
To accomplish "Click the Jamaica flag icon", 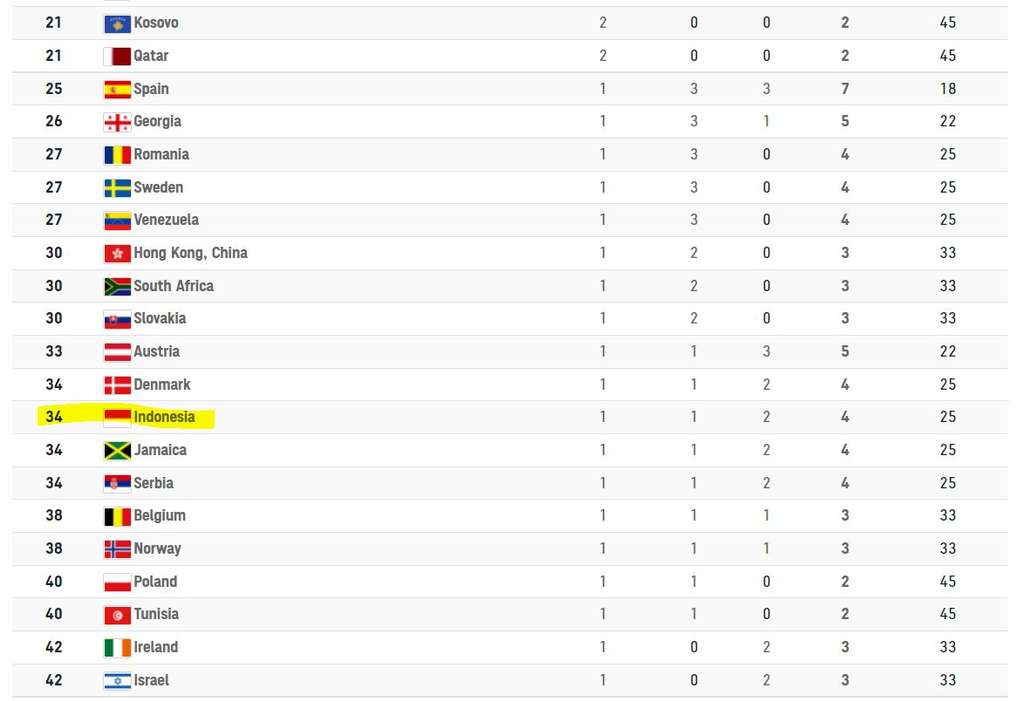I will coord(118,451).
